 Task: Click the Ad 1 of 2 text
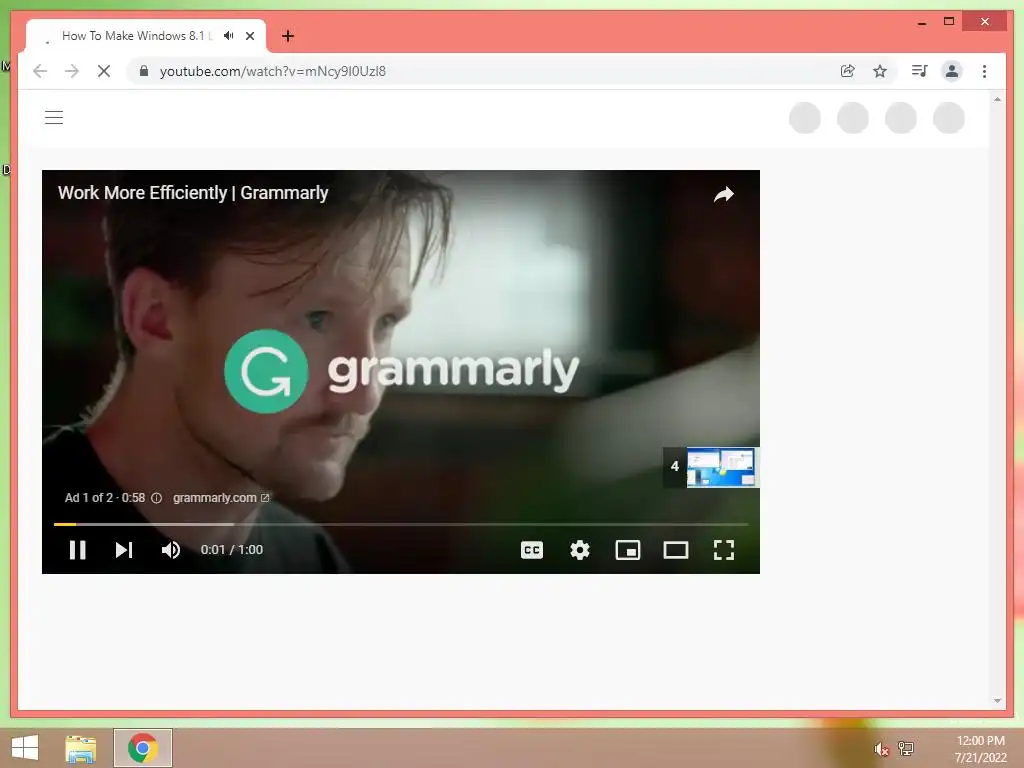click(88, 498)
